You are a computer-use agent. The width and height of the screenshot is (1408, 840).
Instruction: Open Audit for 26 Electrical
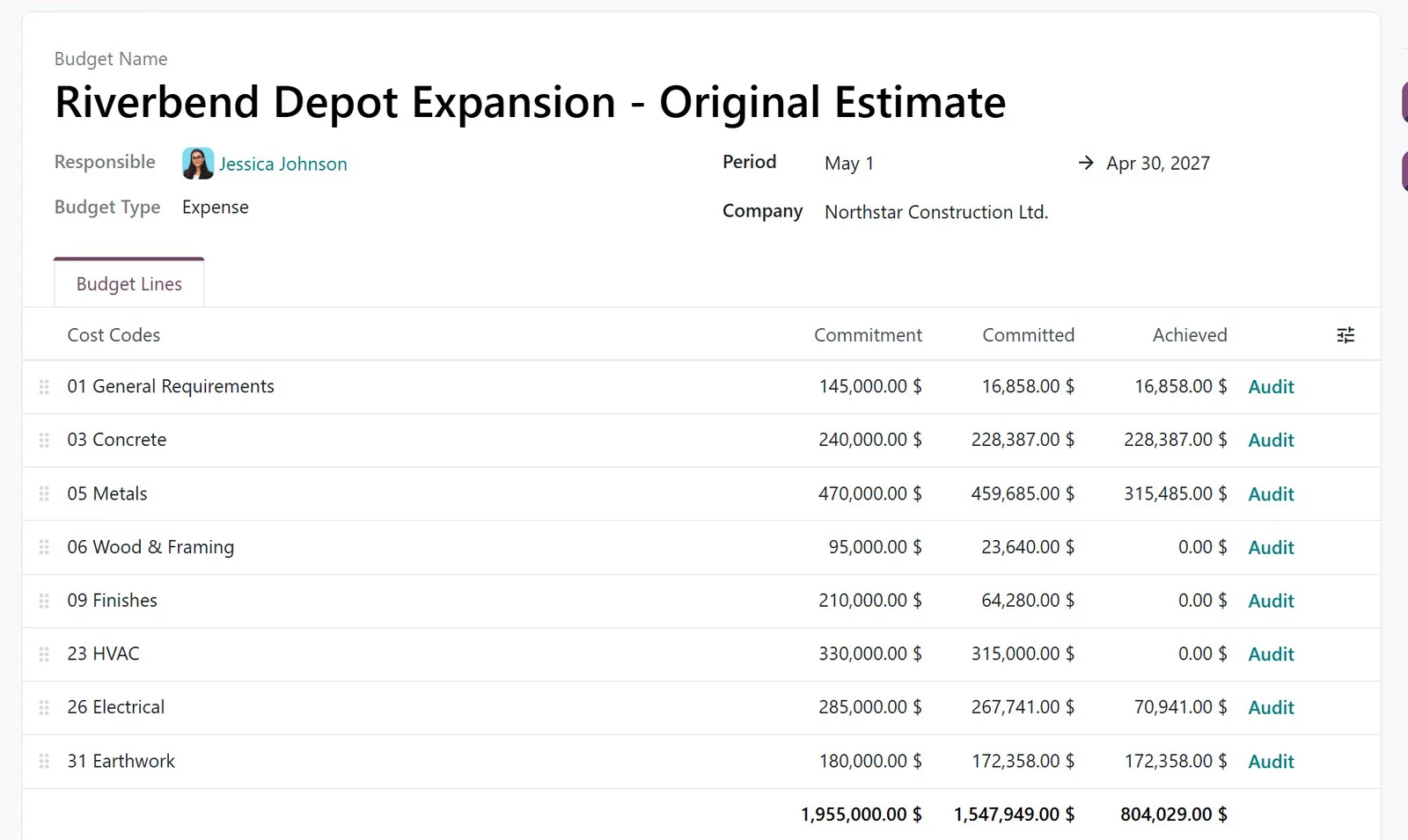(x=1271, y=707)
